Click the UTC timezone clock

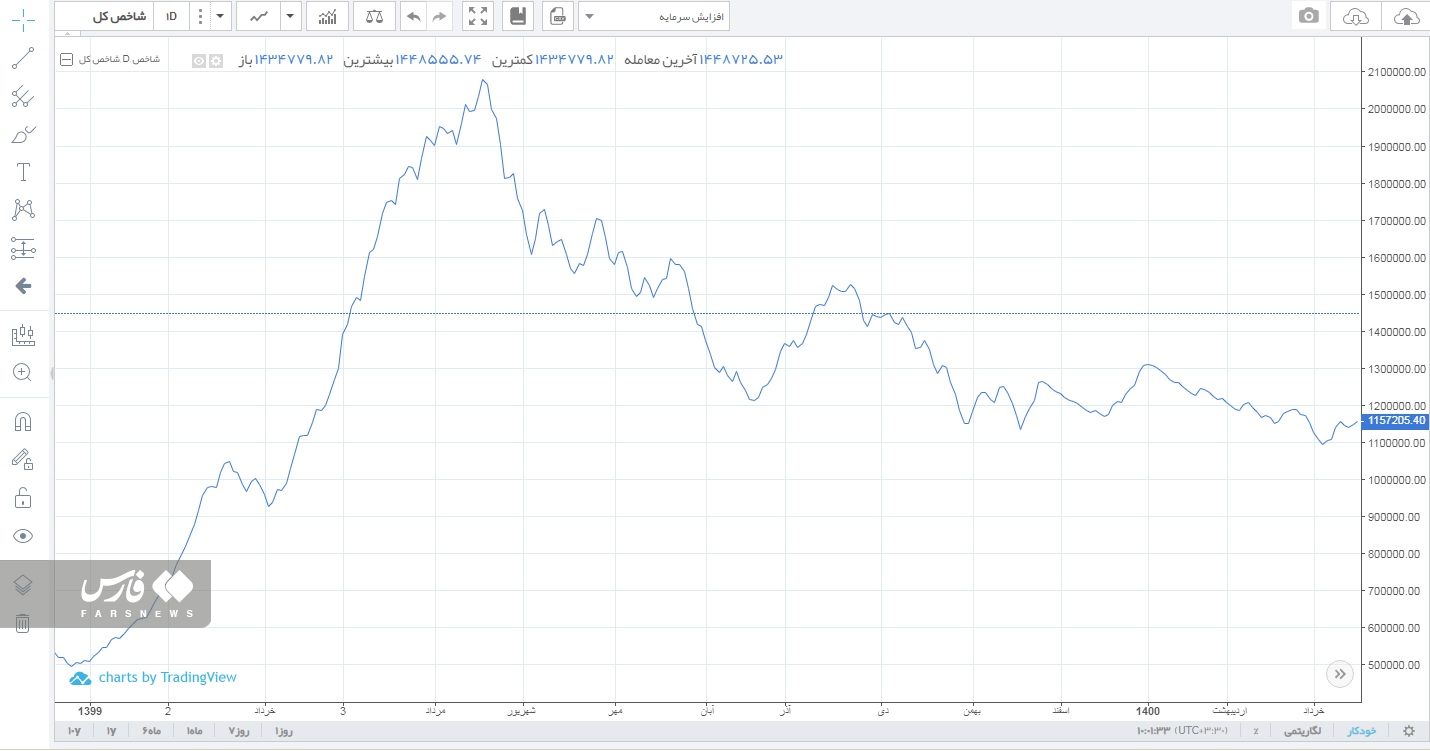pos(1183,731)
